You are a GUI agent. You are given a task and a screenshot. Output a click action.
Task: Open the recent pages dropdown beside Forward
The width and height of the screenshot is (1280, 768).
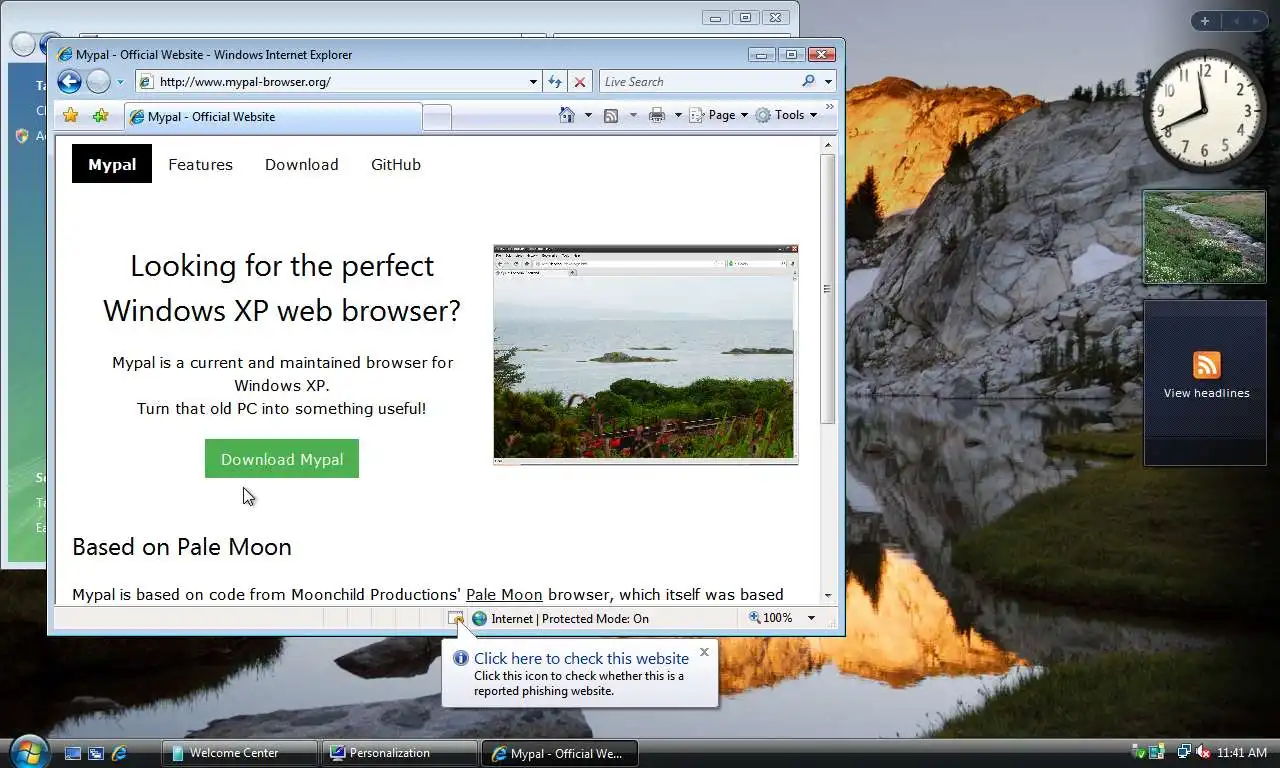(x=120, y=82)
